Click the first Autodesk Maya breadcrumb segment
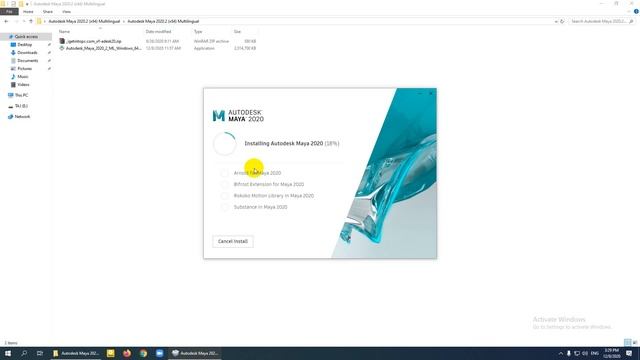This screenshot has height=360, width=640. [x=84, y=21]
